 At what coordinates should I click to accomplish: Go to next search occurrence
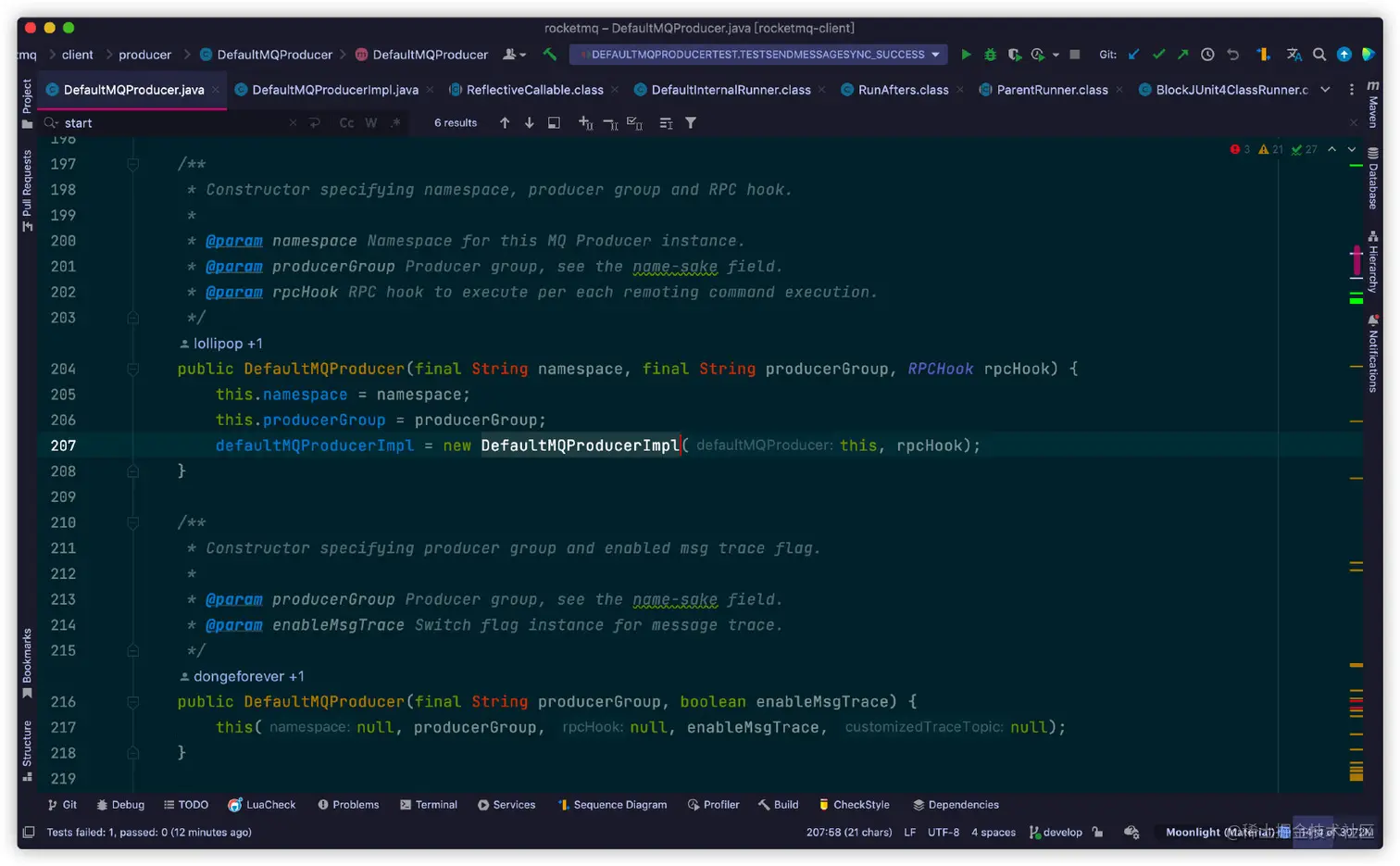tap(529, 123)
